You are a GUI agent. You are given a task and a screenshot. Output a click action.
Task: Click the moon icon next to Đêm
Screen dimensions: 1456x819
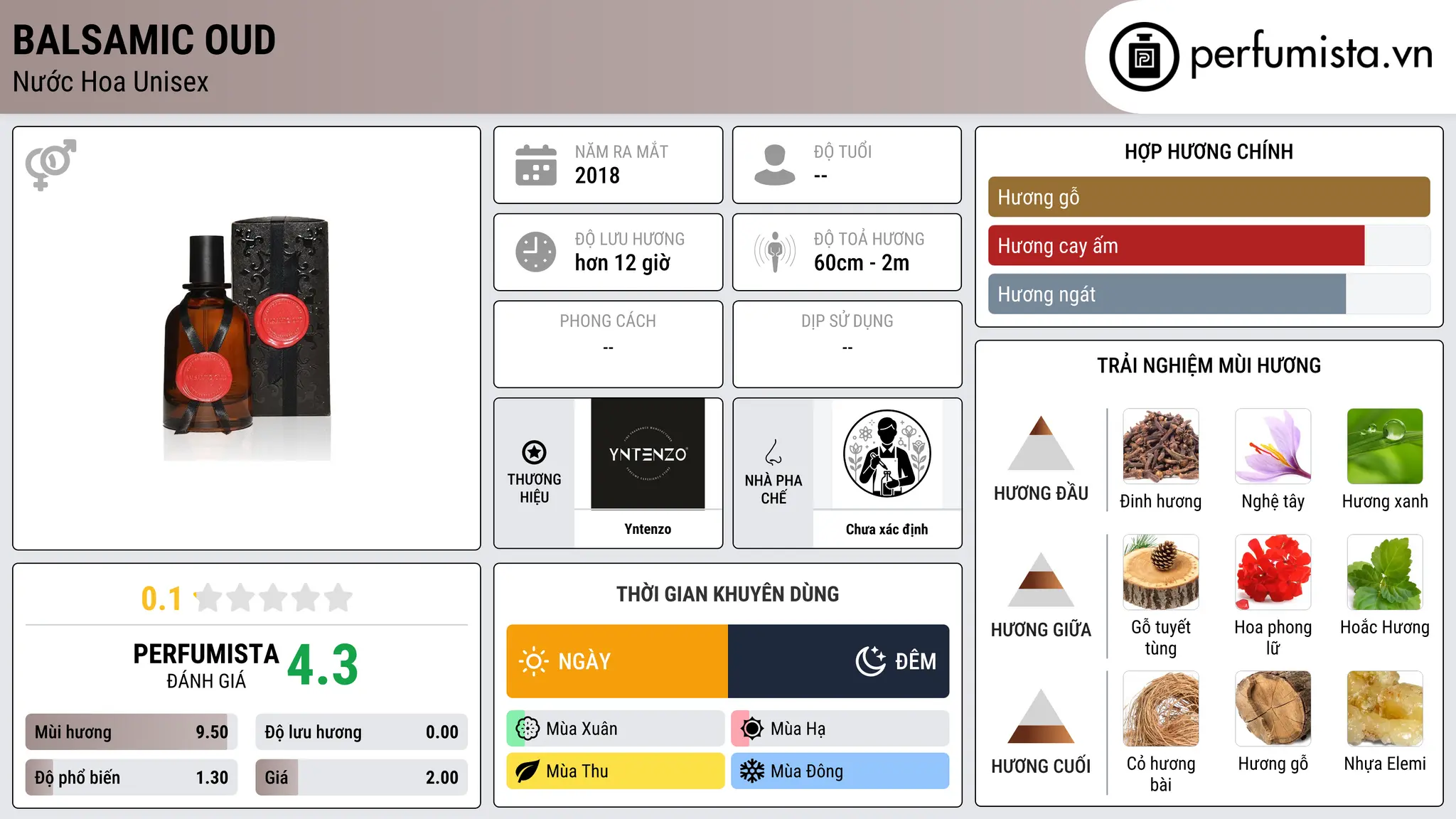point(870,661)
